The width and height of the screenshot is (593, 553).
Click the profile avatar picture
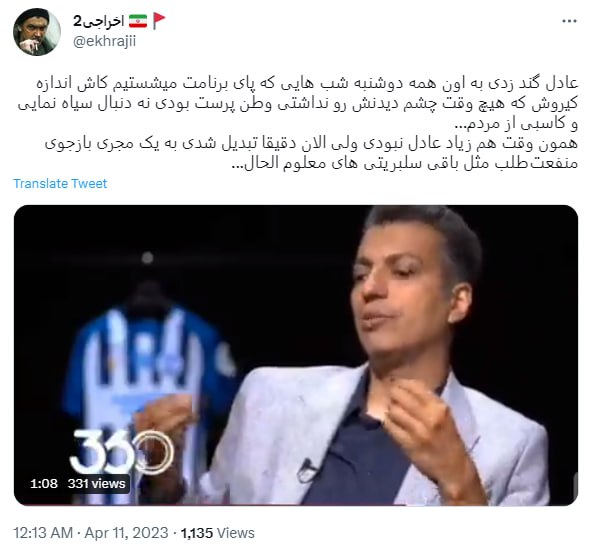37,32
